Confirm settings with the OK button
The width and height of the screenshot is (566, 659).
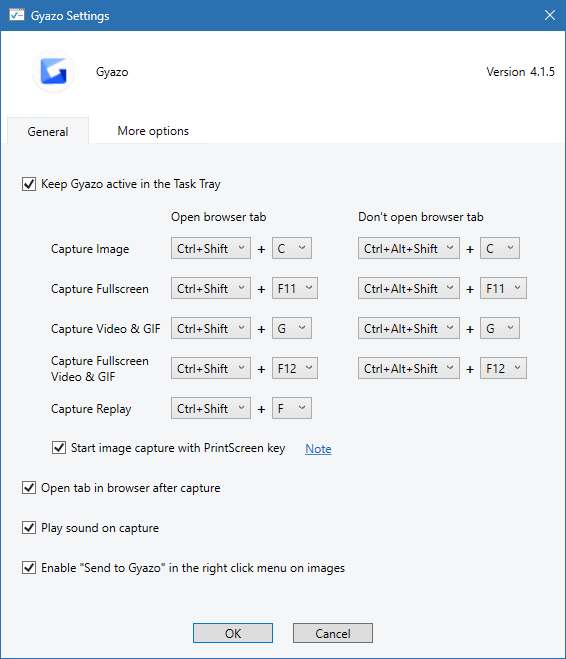click(233, 633)
